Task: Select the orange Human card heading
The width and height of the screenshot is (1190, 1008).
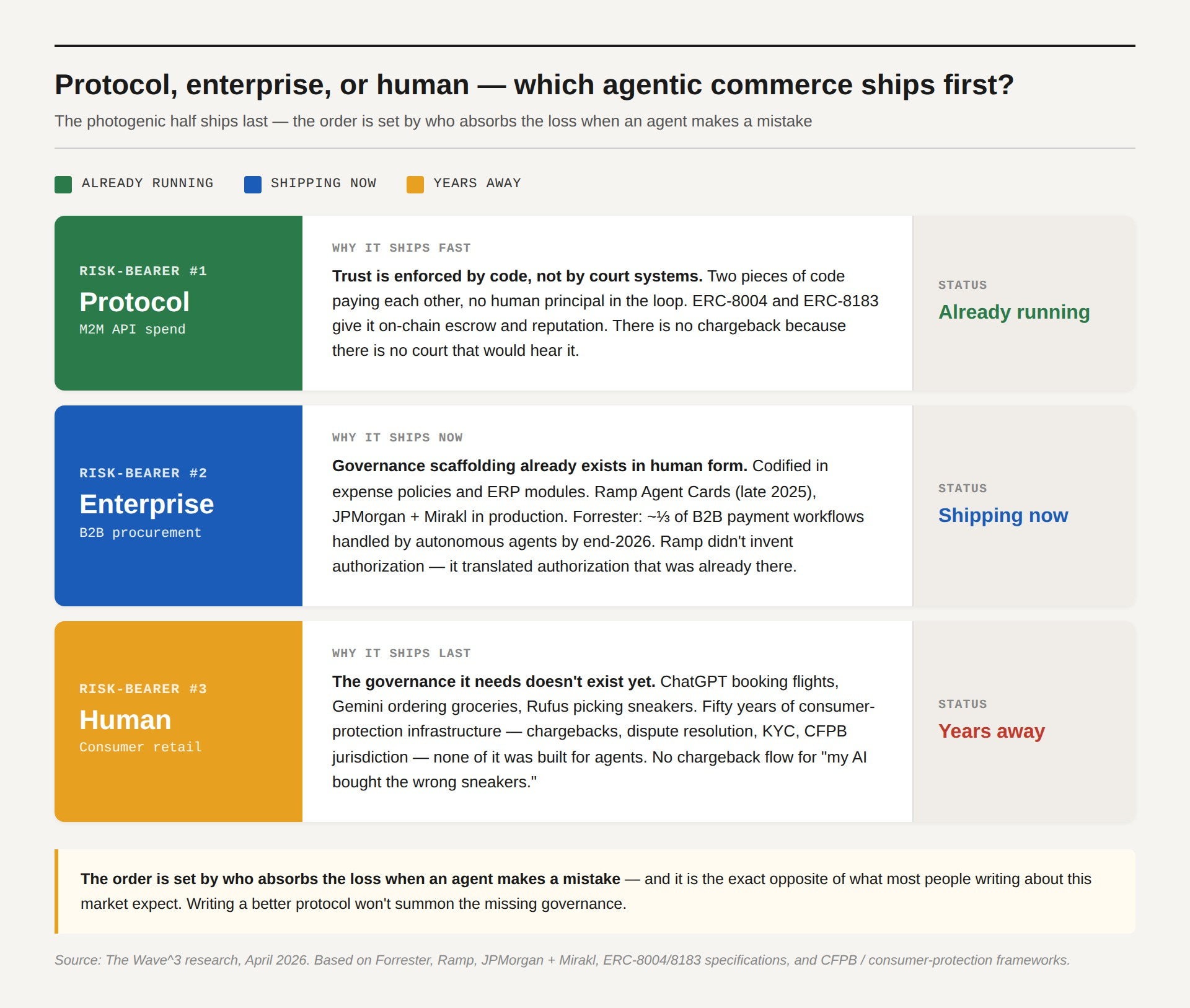Action: click(125, 720)
